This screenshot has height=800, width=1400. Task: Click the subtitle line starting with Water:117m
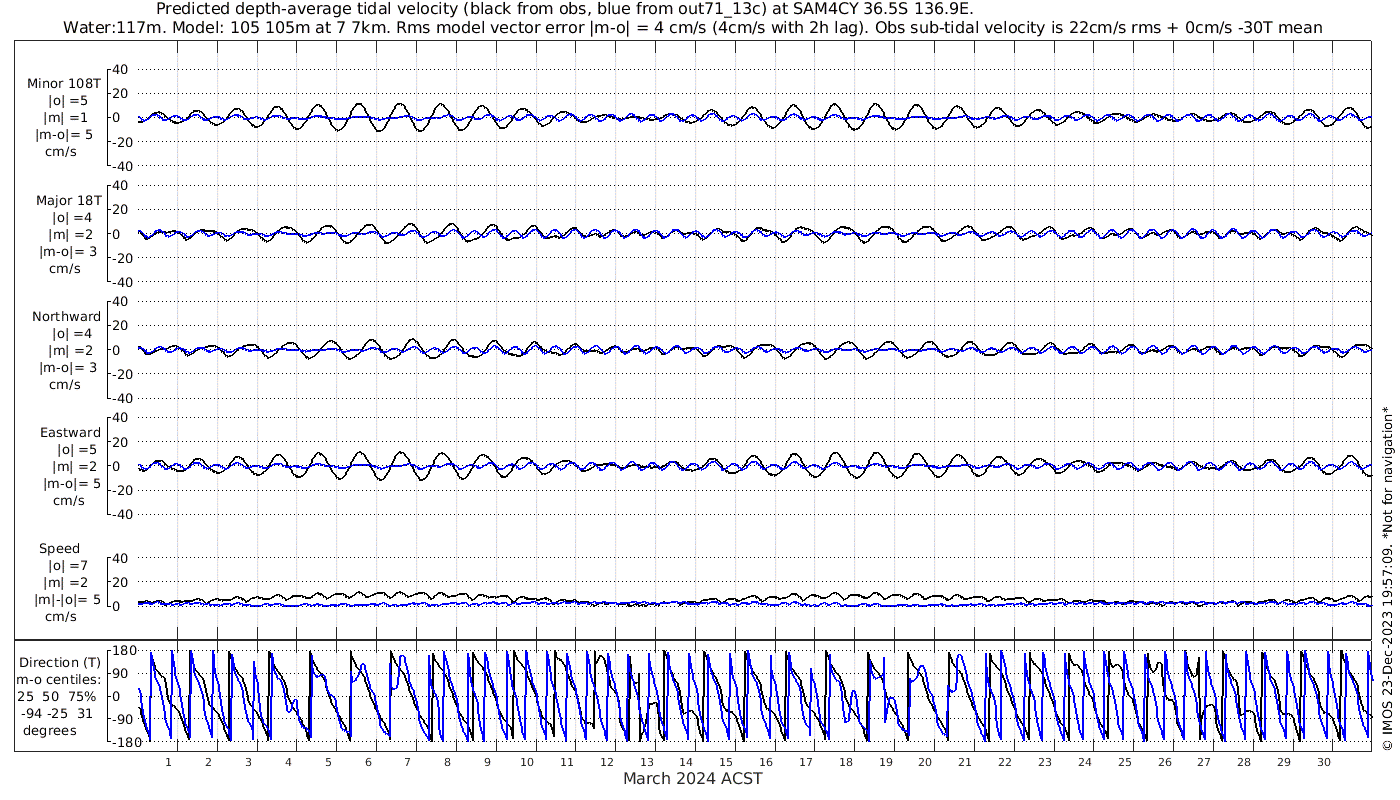[693, 28]
